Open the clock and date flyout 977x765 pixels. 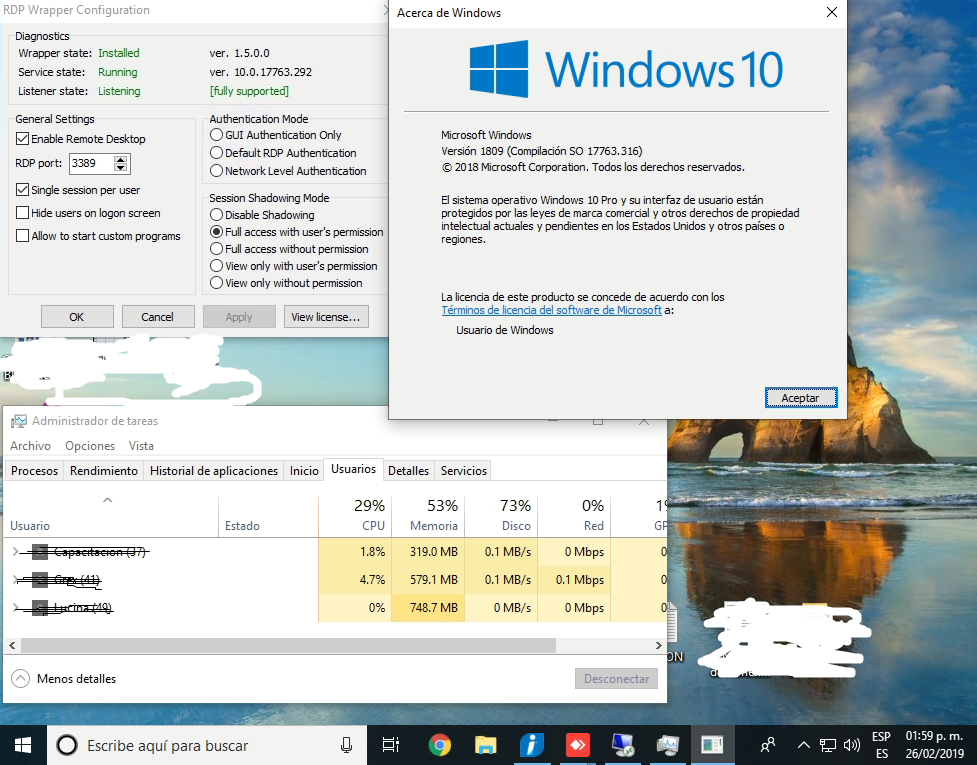pos(935,745)
